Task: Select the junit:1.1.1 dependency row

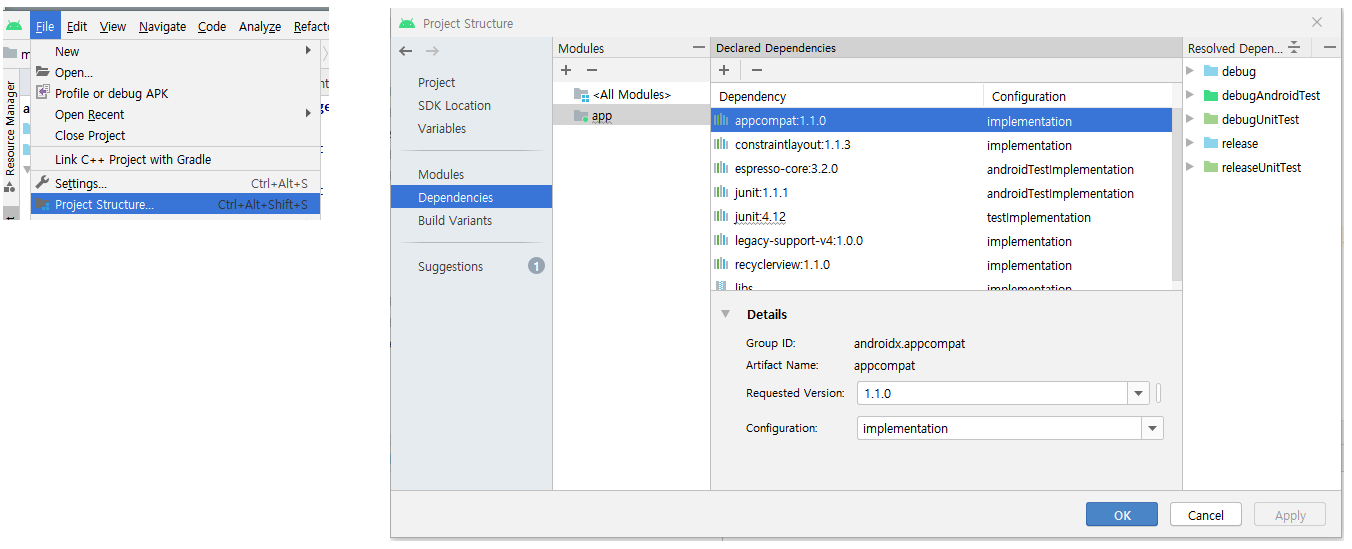Action: coord(941,193)
